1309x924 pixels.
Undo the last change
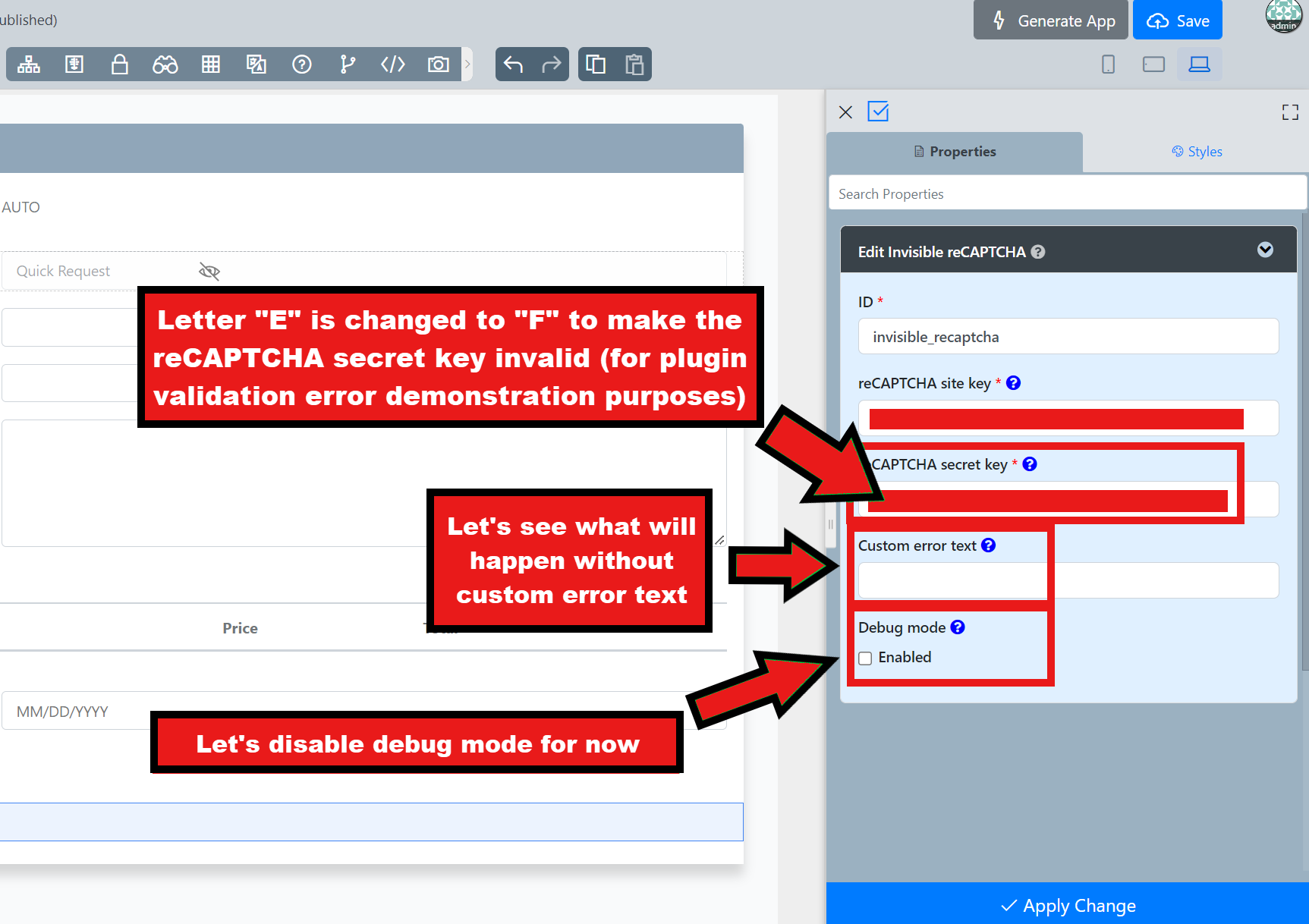coord(514,64)
